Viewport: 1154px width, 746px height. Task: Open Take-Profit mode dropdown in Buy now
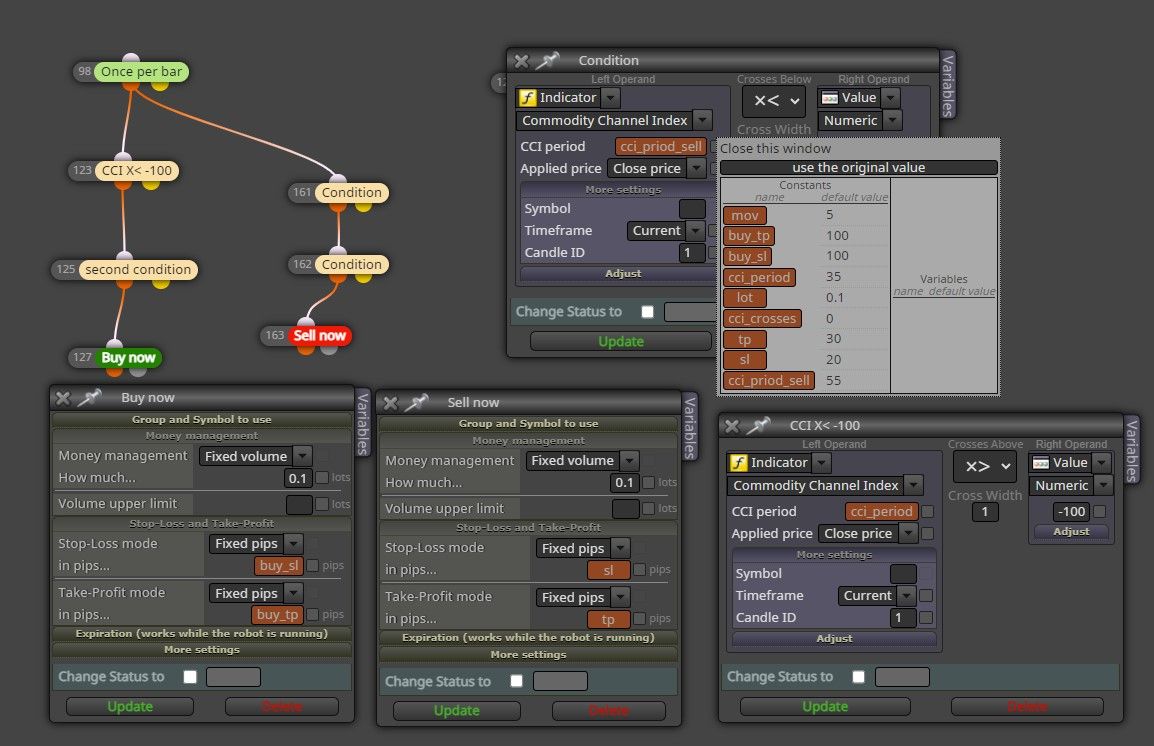pyautogui.click(x=256, y=593)
